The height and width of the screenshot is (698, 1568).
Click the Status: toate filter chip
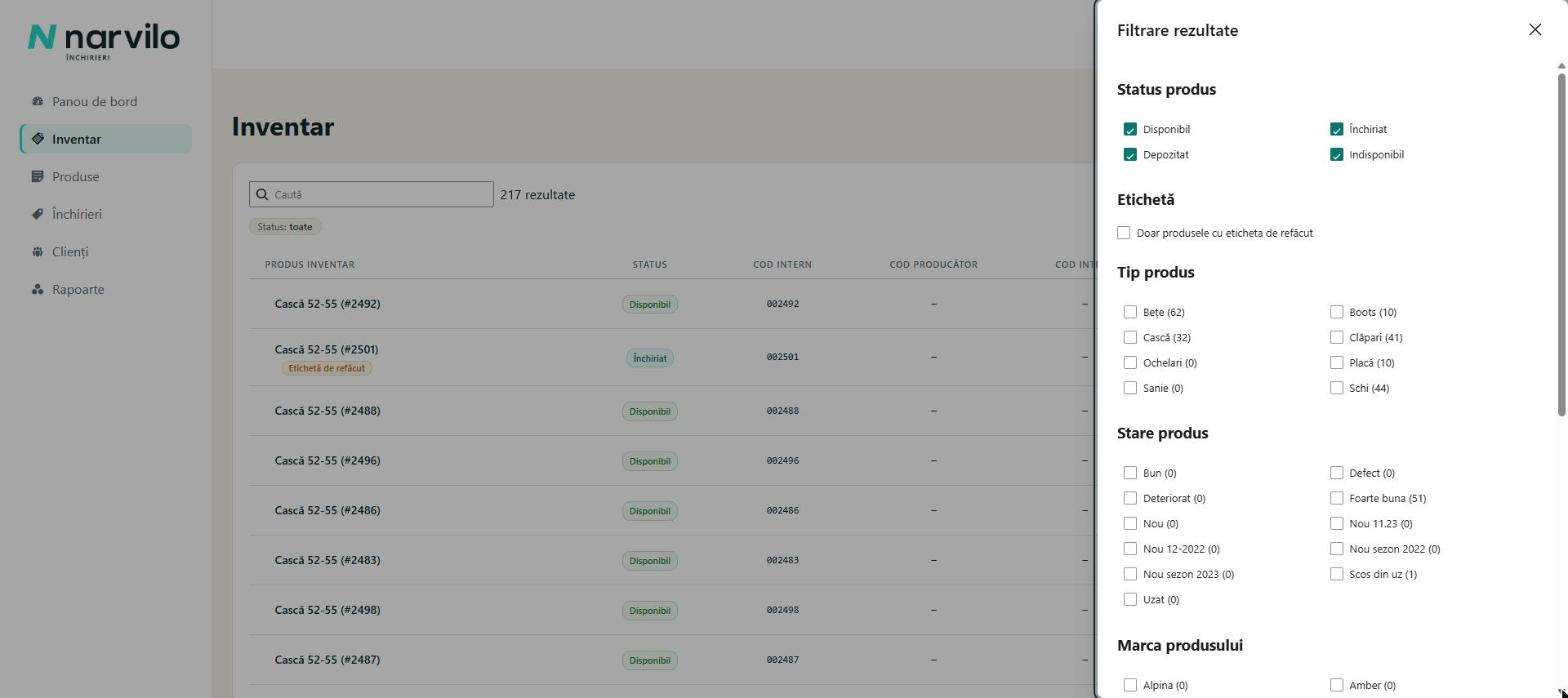(x=285, y=227)
